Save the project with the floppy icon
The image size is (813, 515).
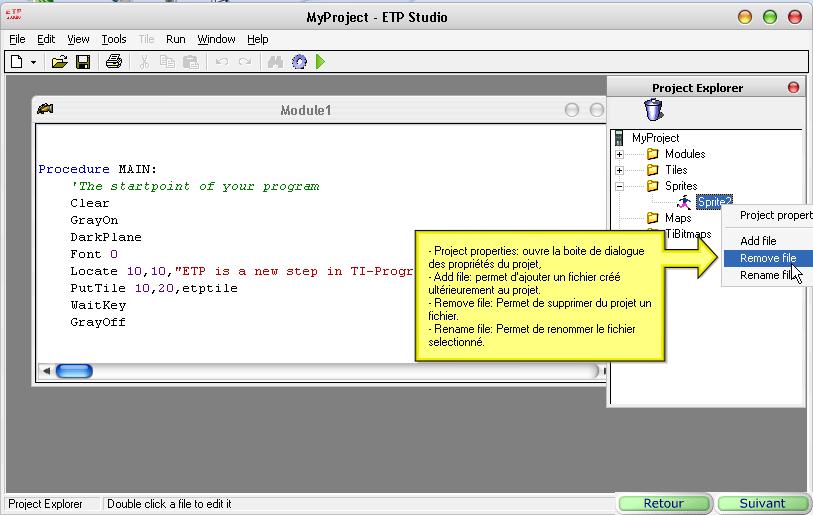[x=83, y=62]
